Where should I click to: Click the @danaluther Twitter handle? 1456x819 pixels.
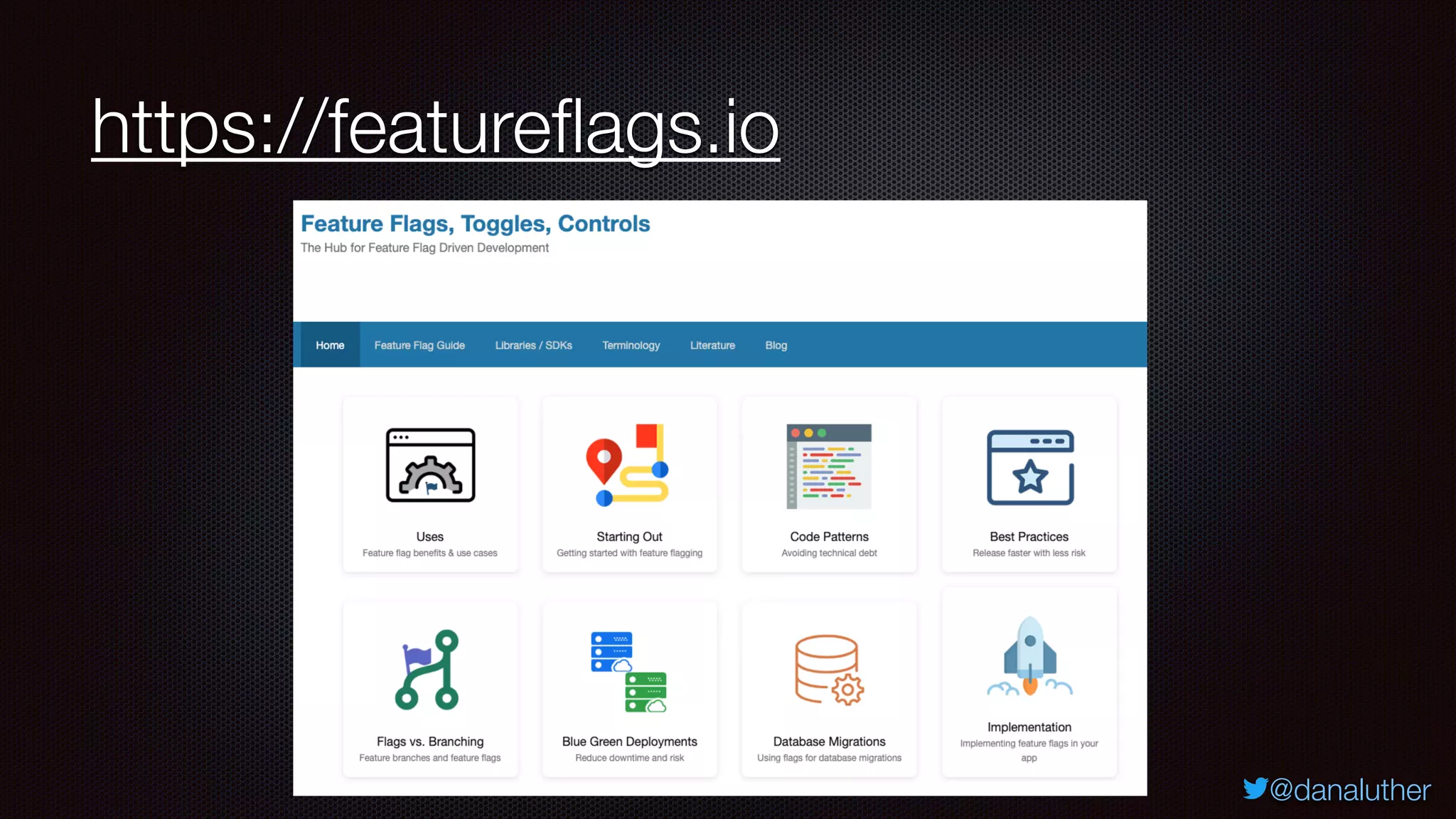[x=1349, y=790]
